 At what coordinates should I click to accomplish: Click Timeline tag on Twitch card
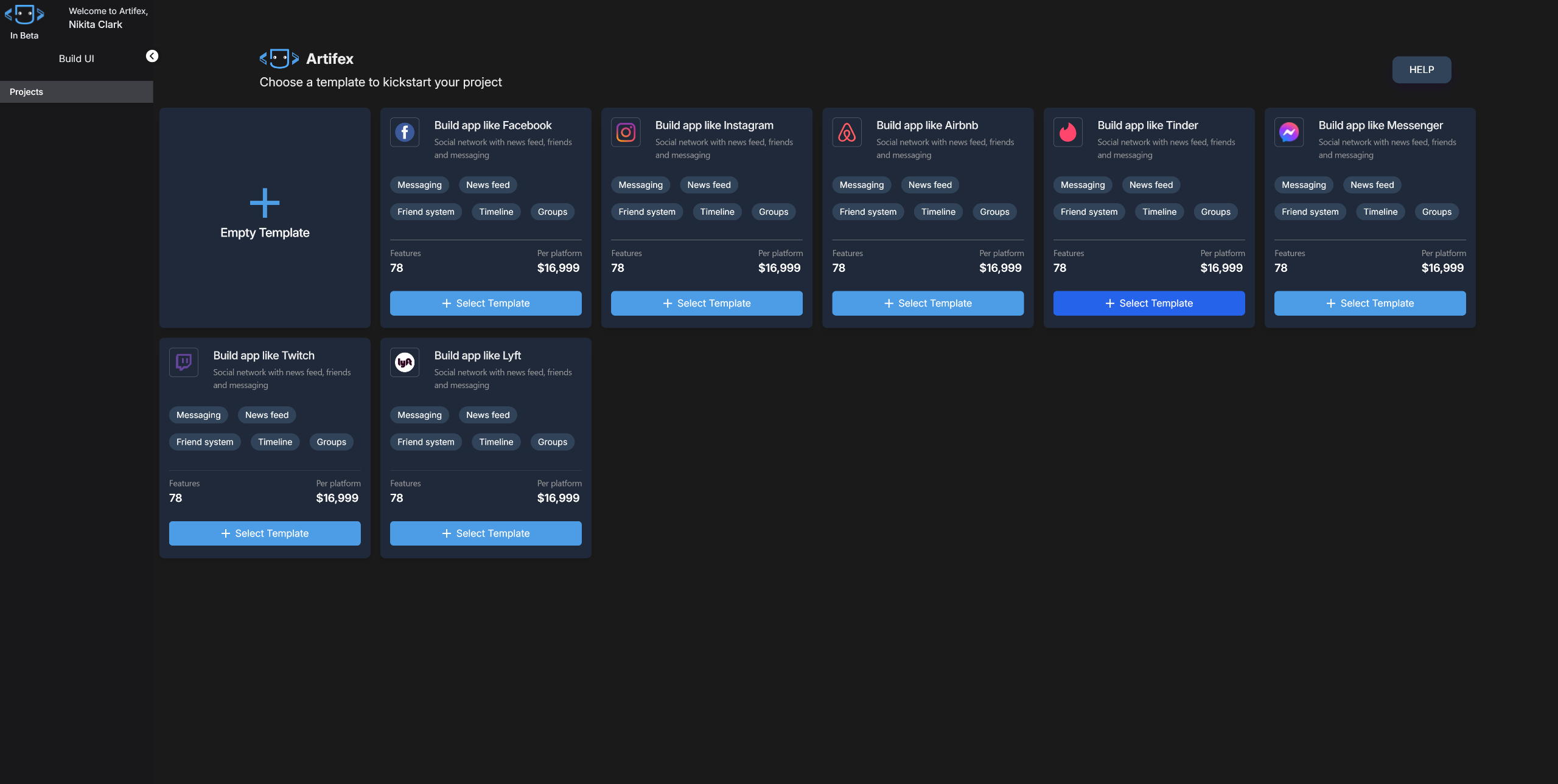point(275,442)
